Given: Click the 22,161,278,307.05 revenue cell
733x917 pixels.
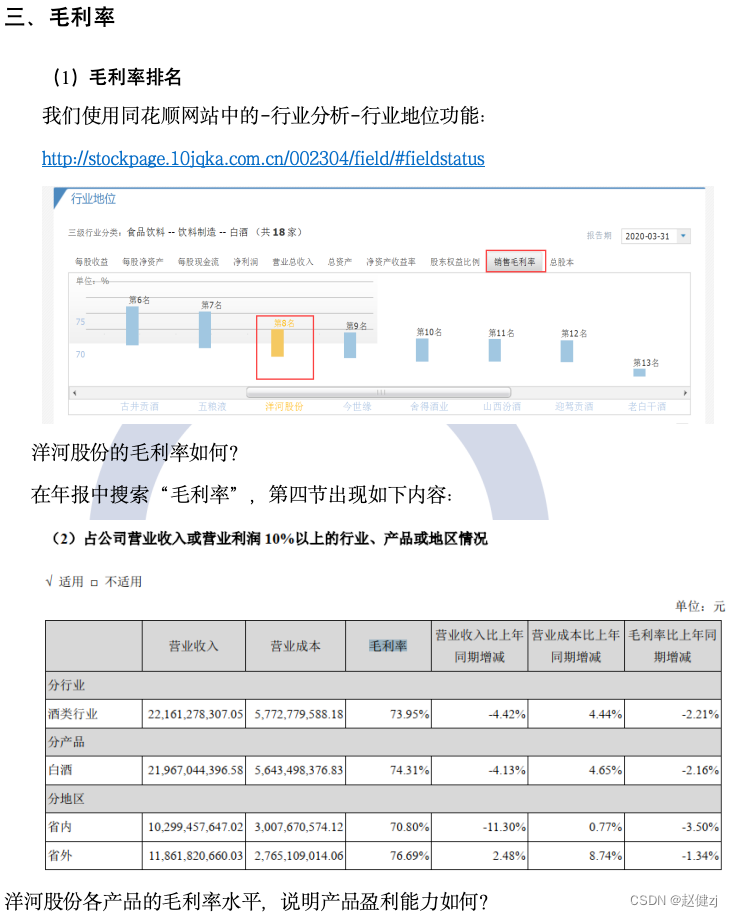Looking at the screenshot, I should (x=195, y=715).
